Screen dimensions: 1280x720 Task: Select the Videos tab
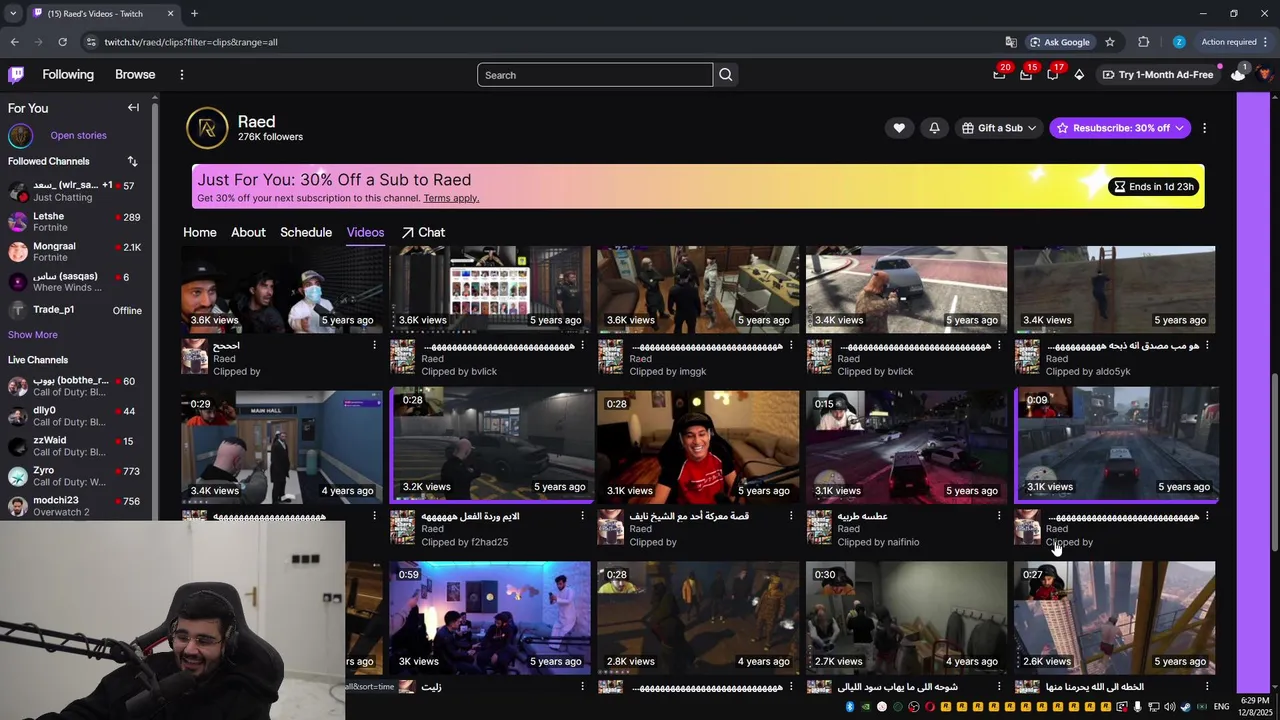pos(365,232)
